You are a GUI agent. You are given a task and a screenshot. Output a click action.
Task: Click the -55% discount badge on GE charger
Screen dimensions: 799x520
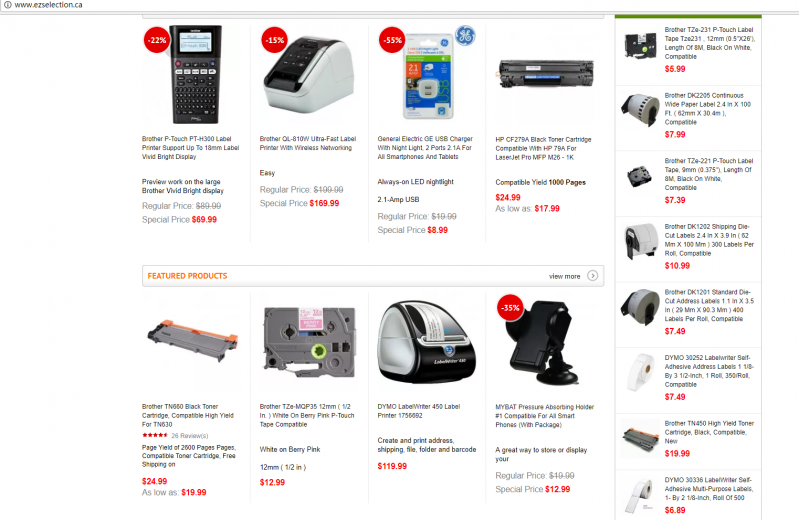(392, 40)
